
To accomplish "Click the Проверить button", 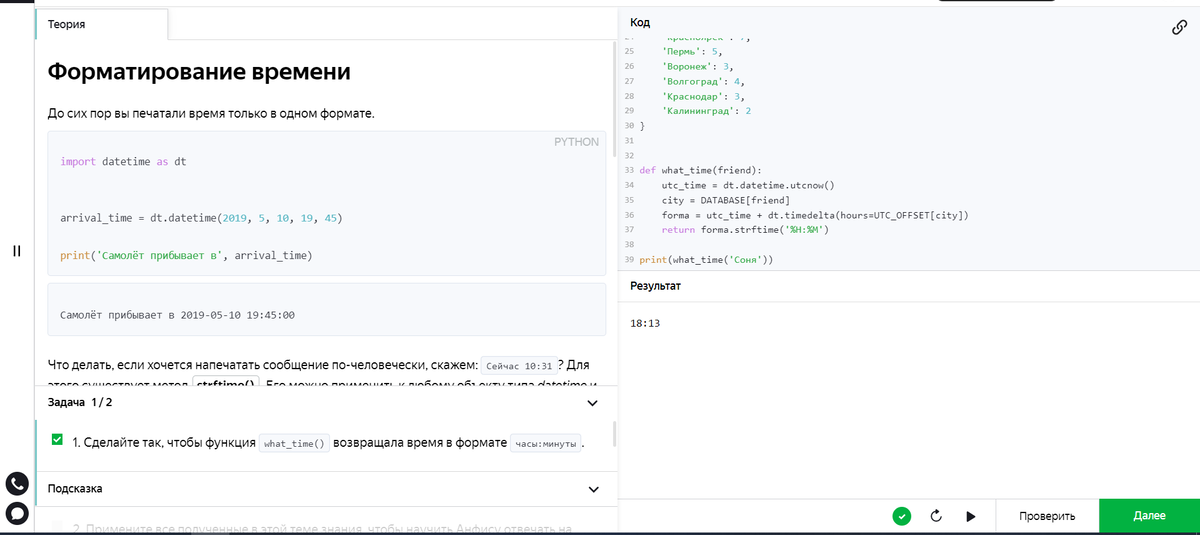I will pos(1047,516).
